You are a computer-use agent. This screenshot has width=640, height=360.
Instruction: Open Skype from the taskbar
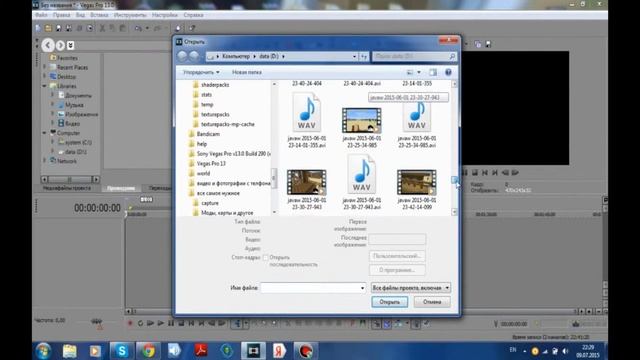122,351
